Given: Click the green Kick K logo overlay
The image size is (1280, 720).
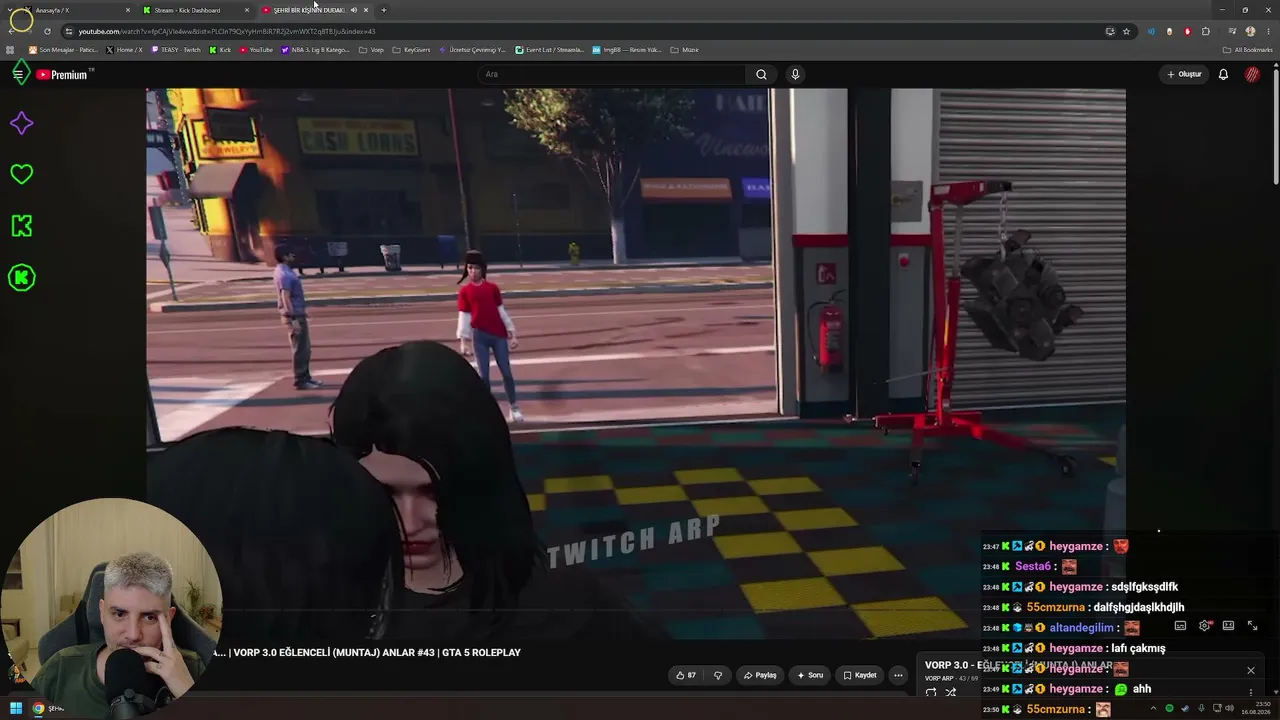Looking at the screenshot, I should [x=21, y=226].
